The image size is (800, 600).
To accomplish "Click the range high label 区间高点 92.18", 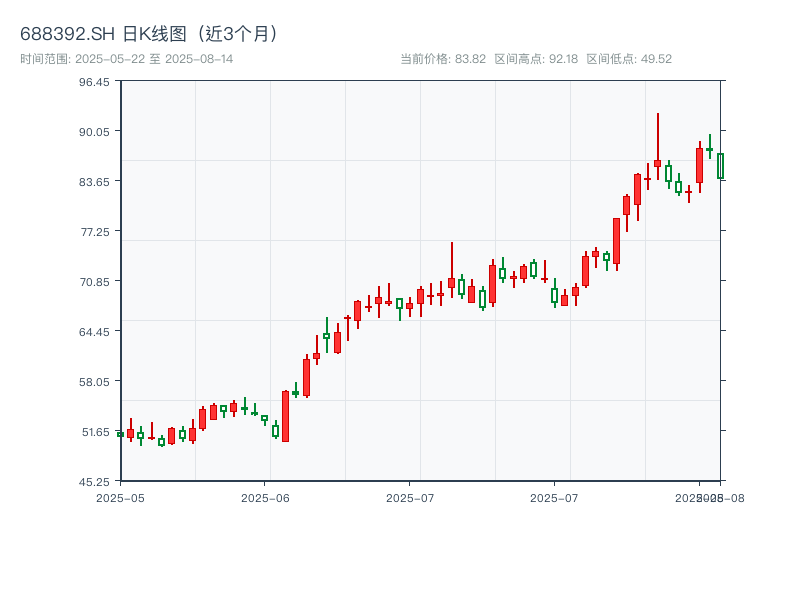I will tap(536, 59).
